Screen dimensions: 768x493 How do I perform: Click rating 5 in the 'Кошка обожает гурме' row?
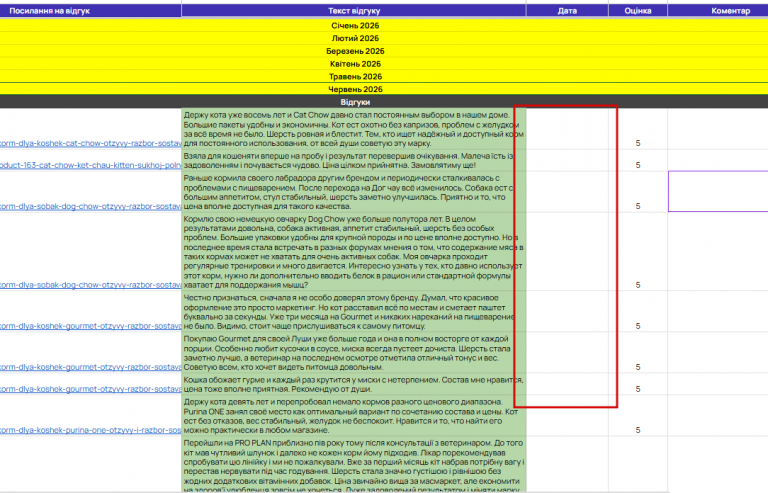[x=638, y=389]
